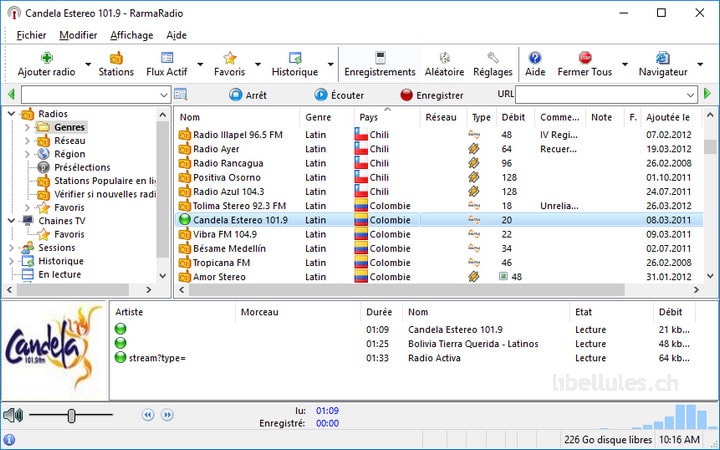
Task: Open the Navigateur dropdown arrow
Action: click(x=700, y=64)
